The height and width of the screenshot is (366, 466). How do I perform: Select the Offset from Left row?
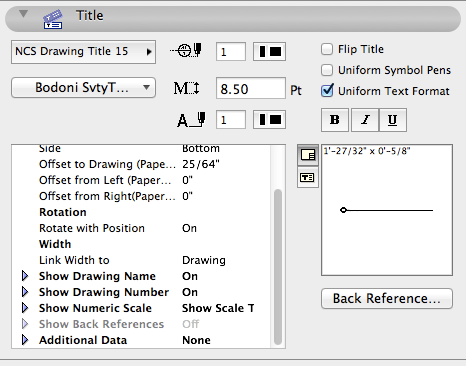(x=142, y=180)
